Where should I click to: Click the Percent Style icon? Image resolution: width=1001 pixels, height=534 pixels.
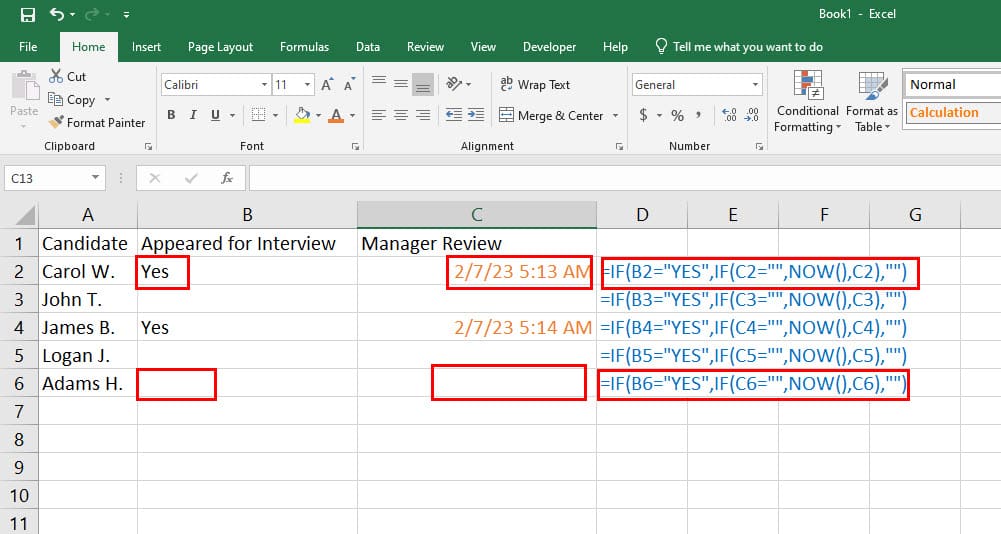click(677, 116)
